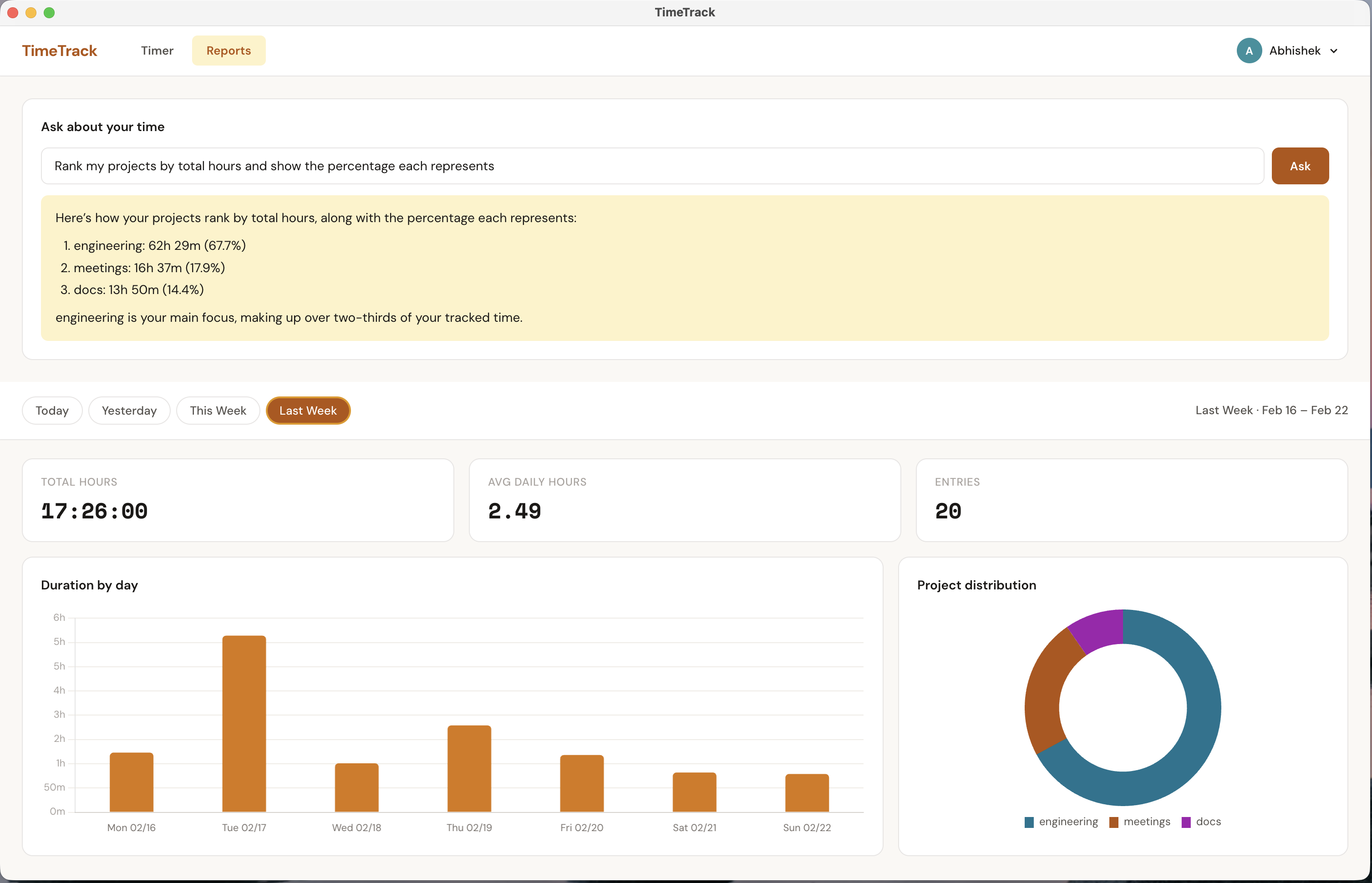Viewport: 1372px width, 883px height.
Task: Select the This Week range filter
Action: coord(218,411)
